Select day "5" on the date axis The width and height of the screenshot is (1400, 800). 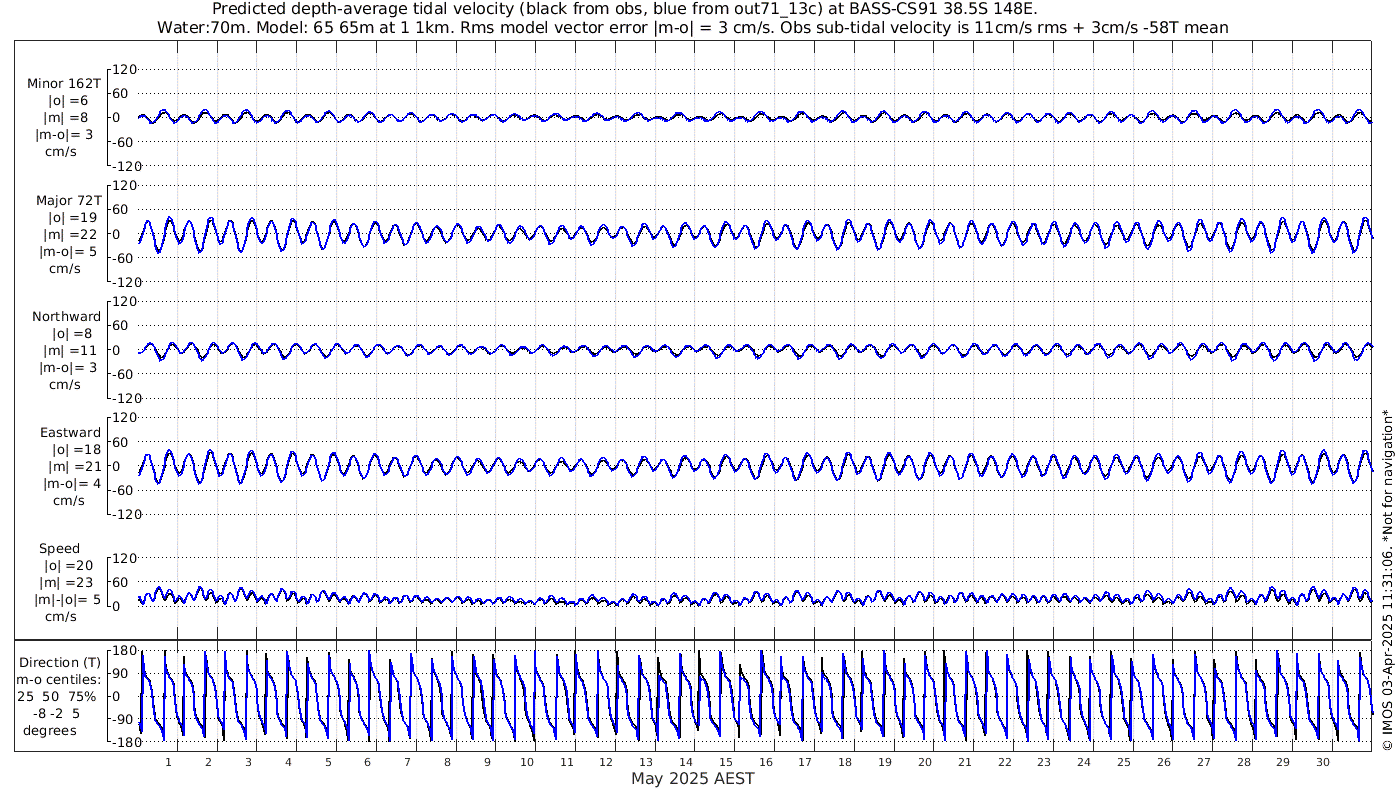click(327, 762)
